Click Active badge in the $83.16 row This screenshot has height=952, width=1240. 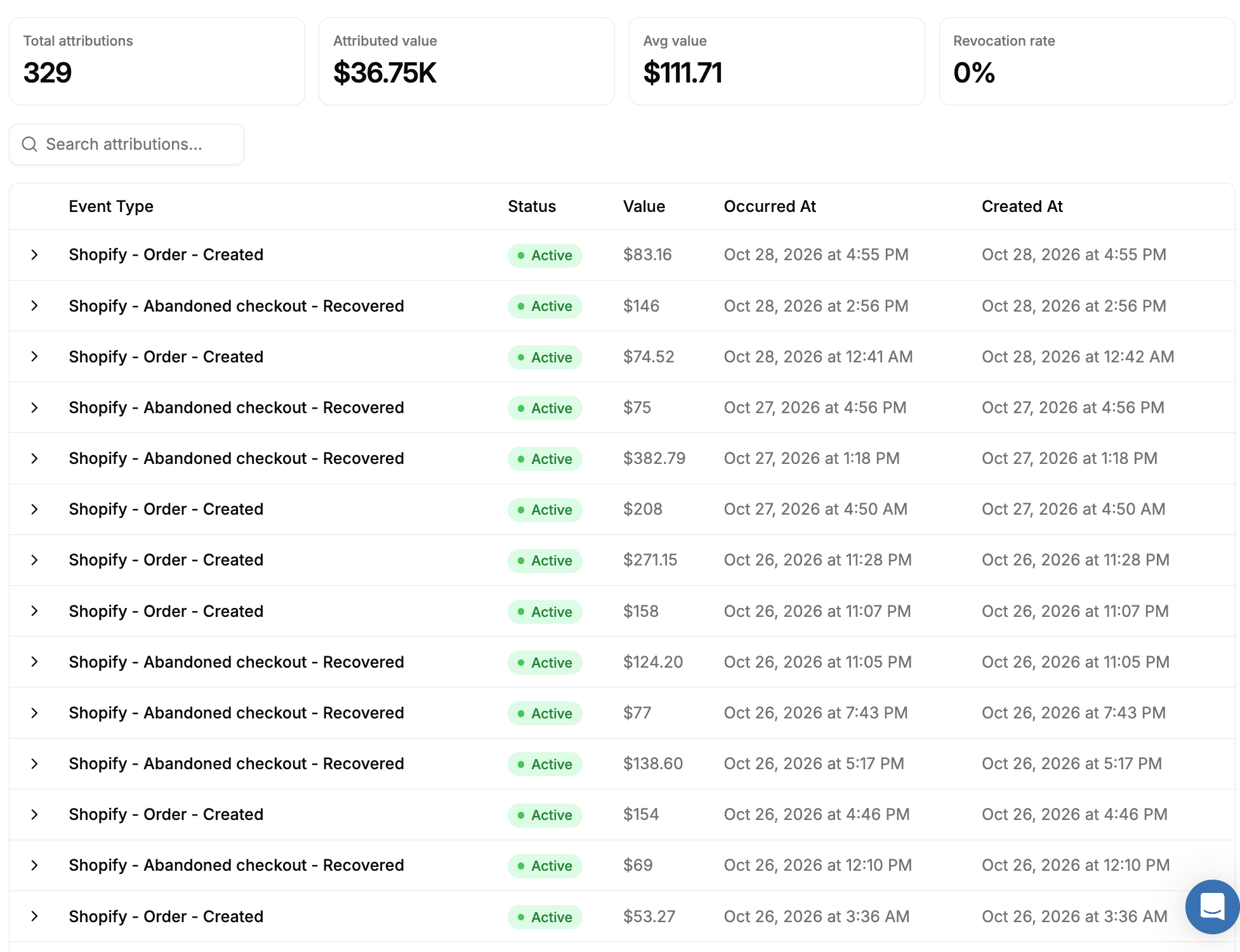pos(545,255)
